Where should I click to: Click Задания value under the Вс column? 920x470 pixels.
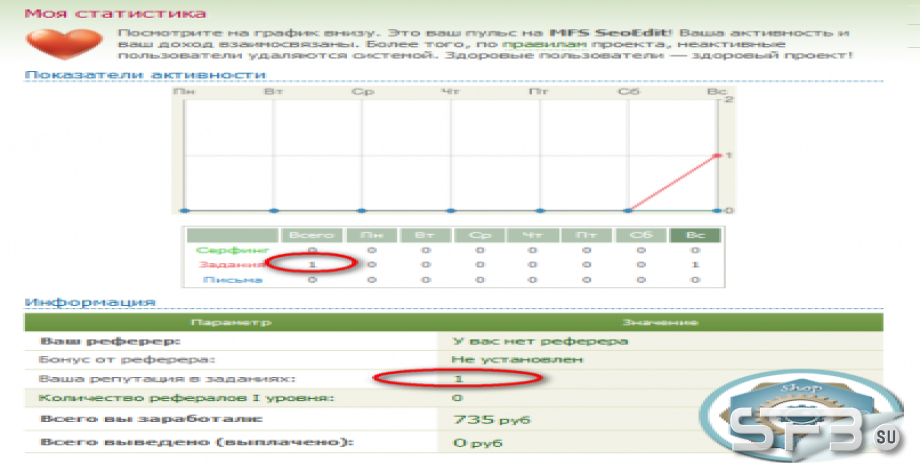click(695, 265)
